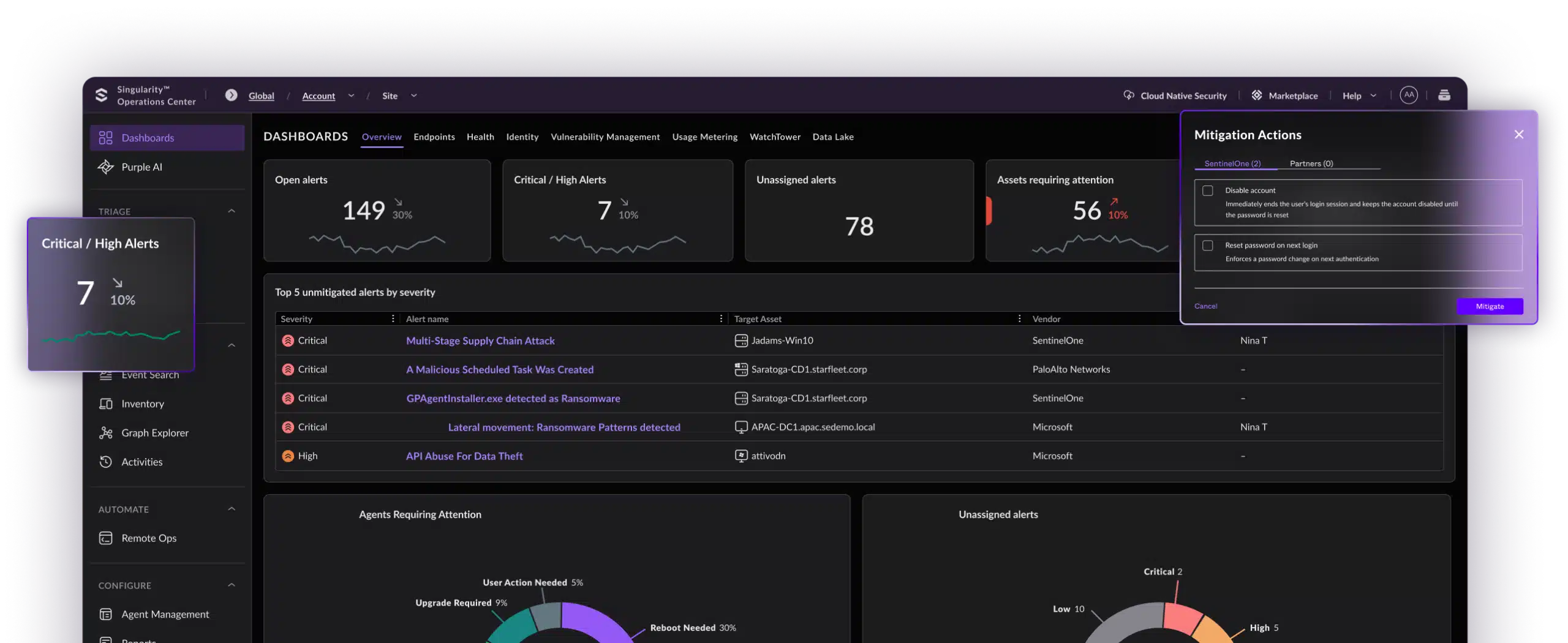This screenshot has height=643, width=1568.
Task: Open Lateral movement: Ransomware Patterns detected alert
Action: click(564, 427)
